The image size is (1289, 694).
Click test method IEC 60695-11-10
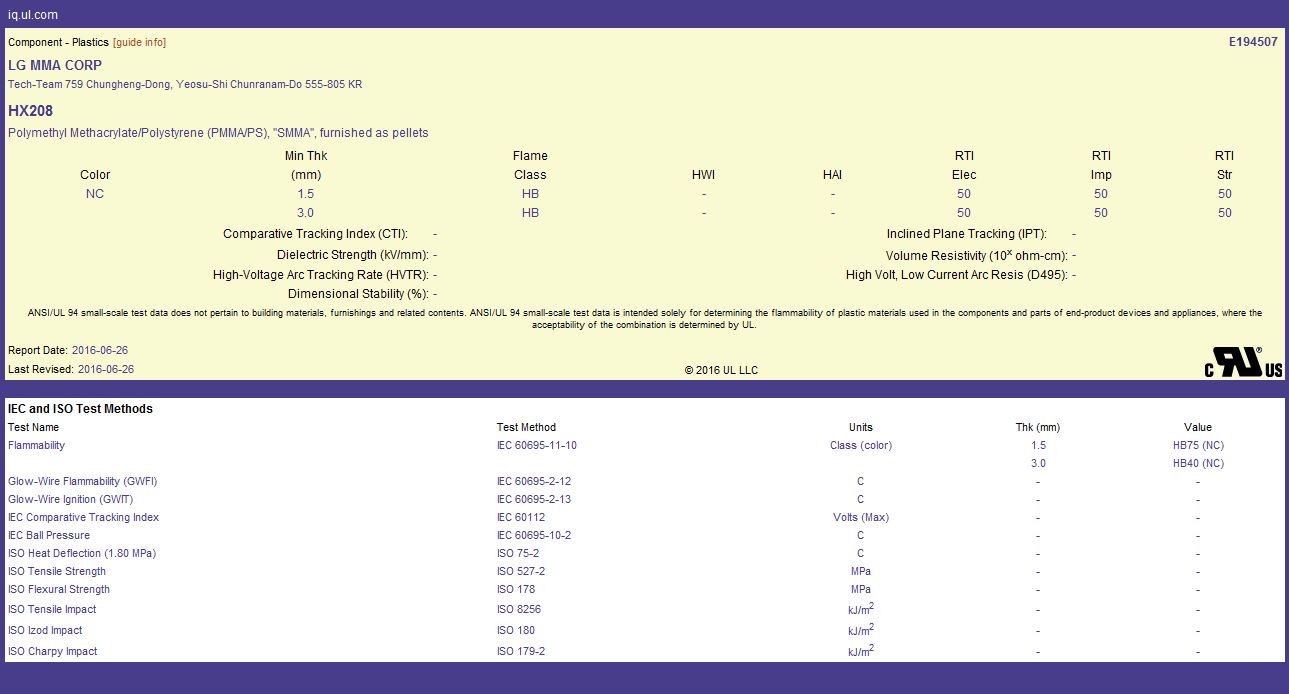[537, 445]
